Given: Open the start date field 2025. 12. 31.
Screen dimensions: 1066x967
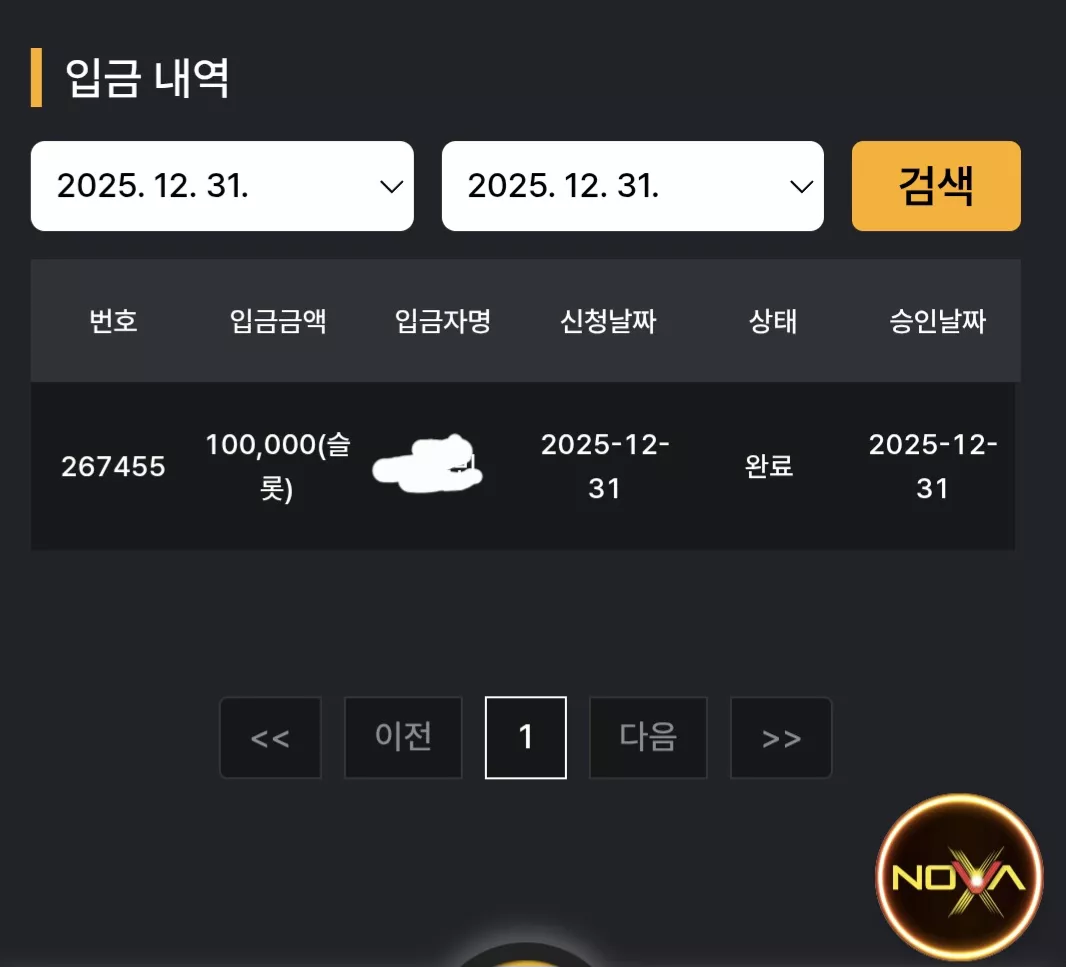Looking at the screenshot, I should click(222, 186).
